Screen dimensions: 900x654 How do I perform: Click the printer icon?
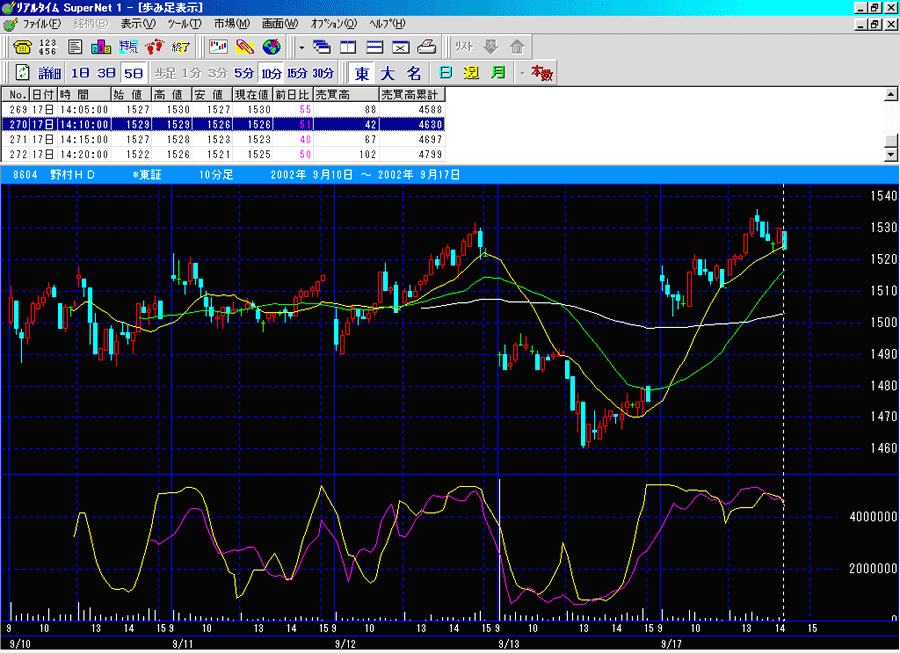tap(426, 47)
